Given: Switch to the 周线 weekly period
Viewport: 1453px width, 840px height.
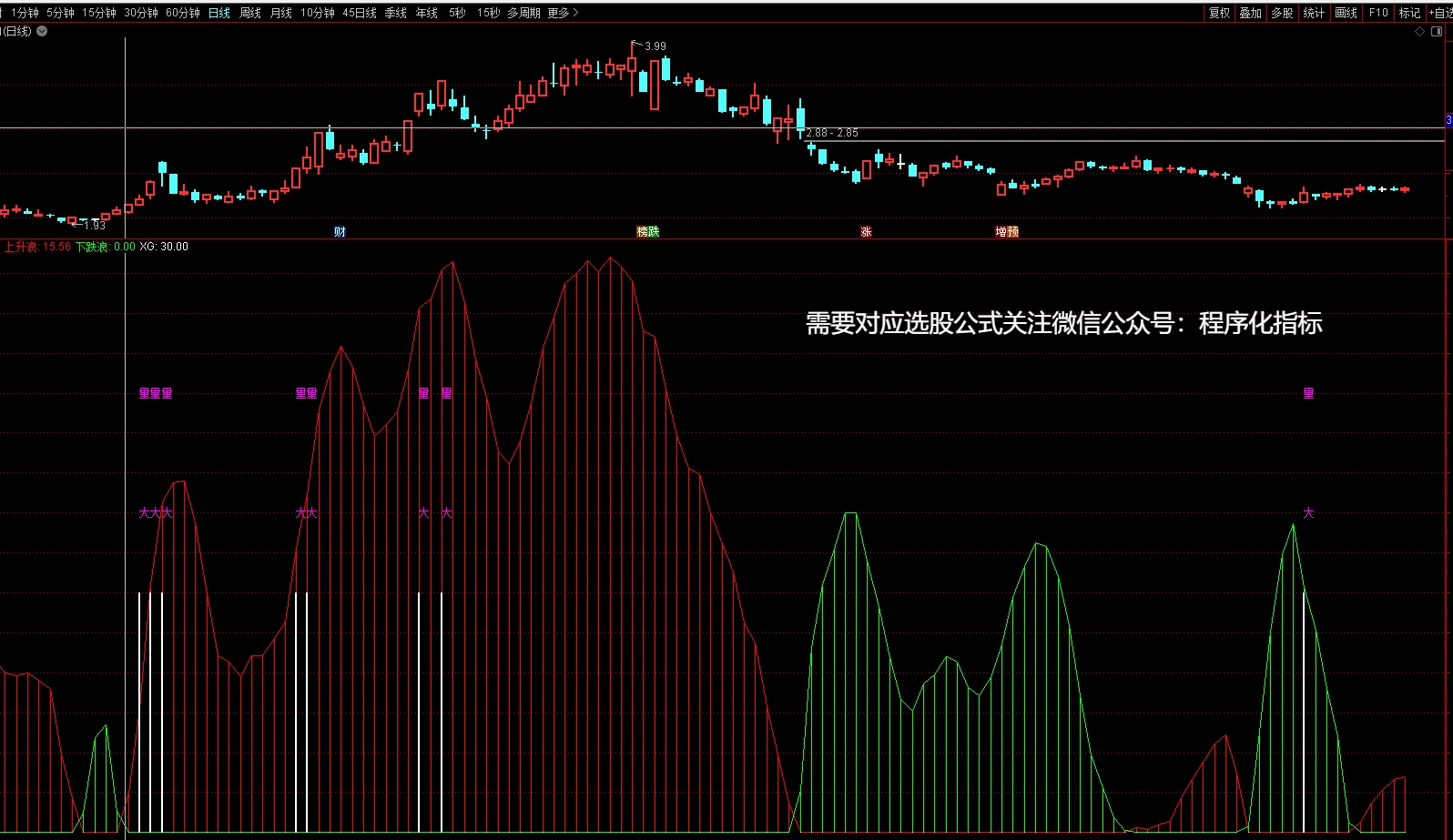Looking at the screenshot, I should [250, 13].
